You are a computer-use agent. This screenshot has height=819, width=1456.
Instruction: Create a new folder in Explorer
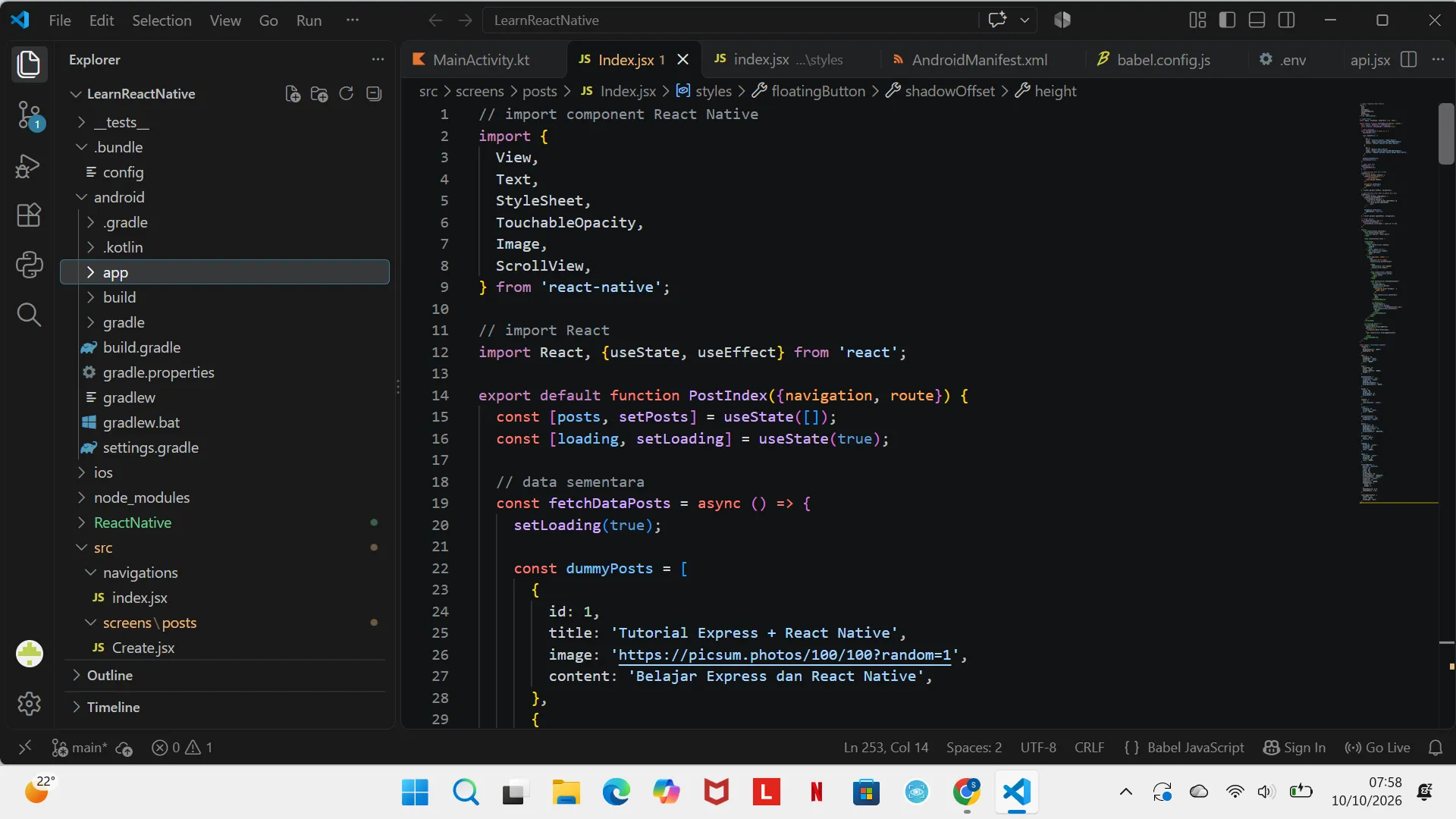[x=319, y=94]
